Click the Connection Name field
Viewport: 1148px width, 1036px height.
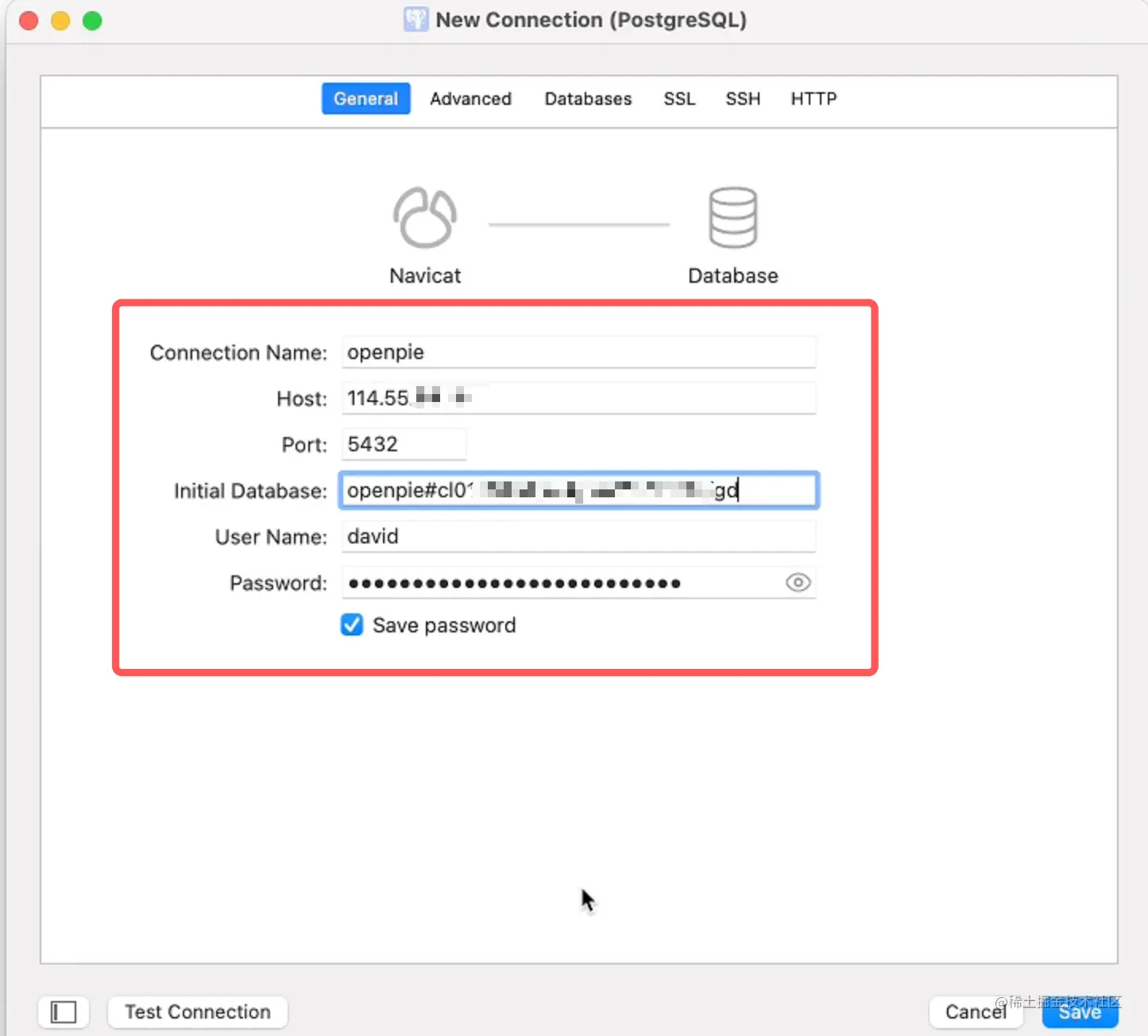pyautogui.click(x=578, y=352)
